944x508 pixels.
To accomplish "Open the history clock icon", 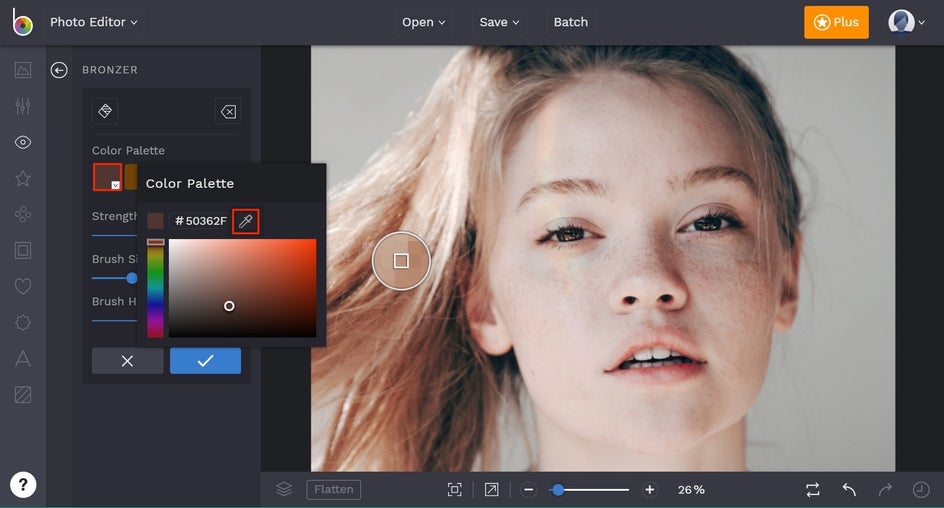I will [921, 490].
